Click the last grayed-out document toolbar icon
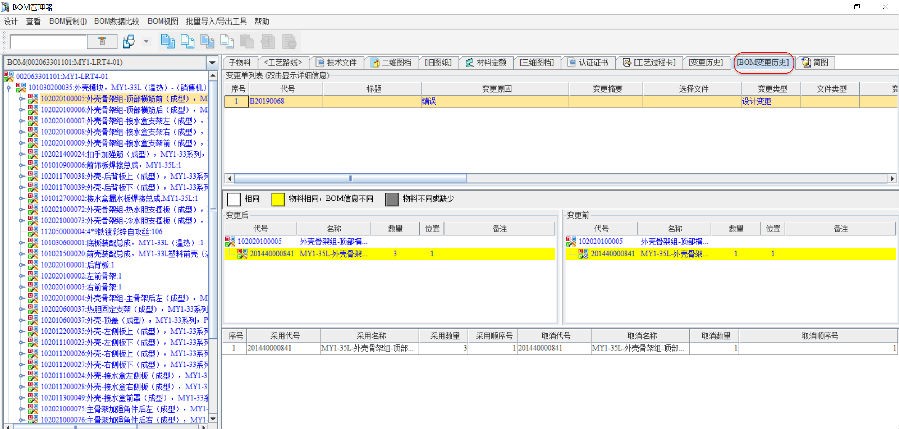Viewport: 899px width, 429px height. pos(287,42)
